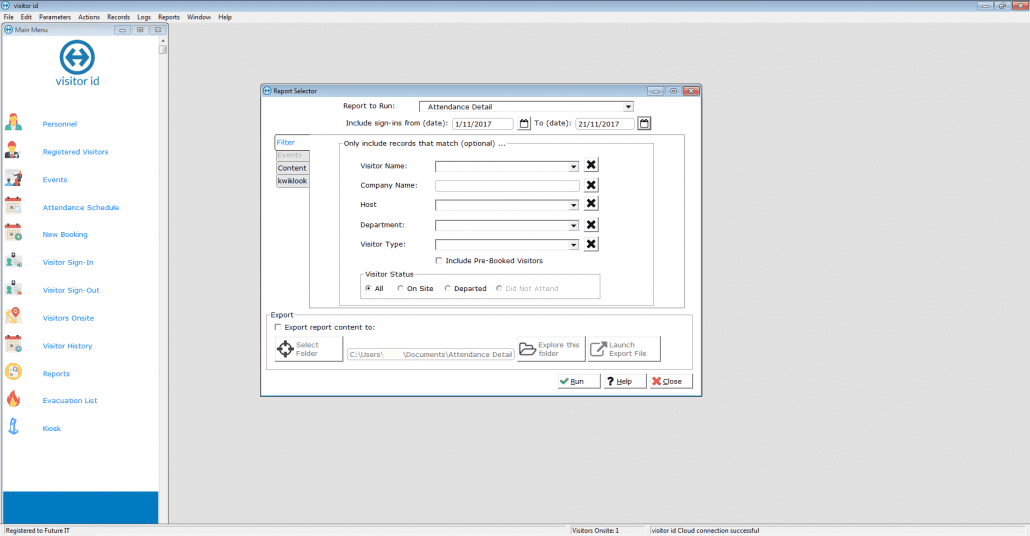Click the Personnel icon in Main Menu
Screen dimensions: 1030x536
(14, 123)
